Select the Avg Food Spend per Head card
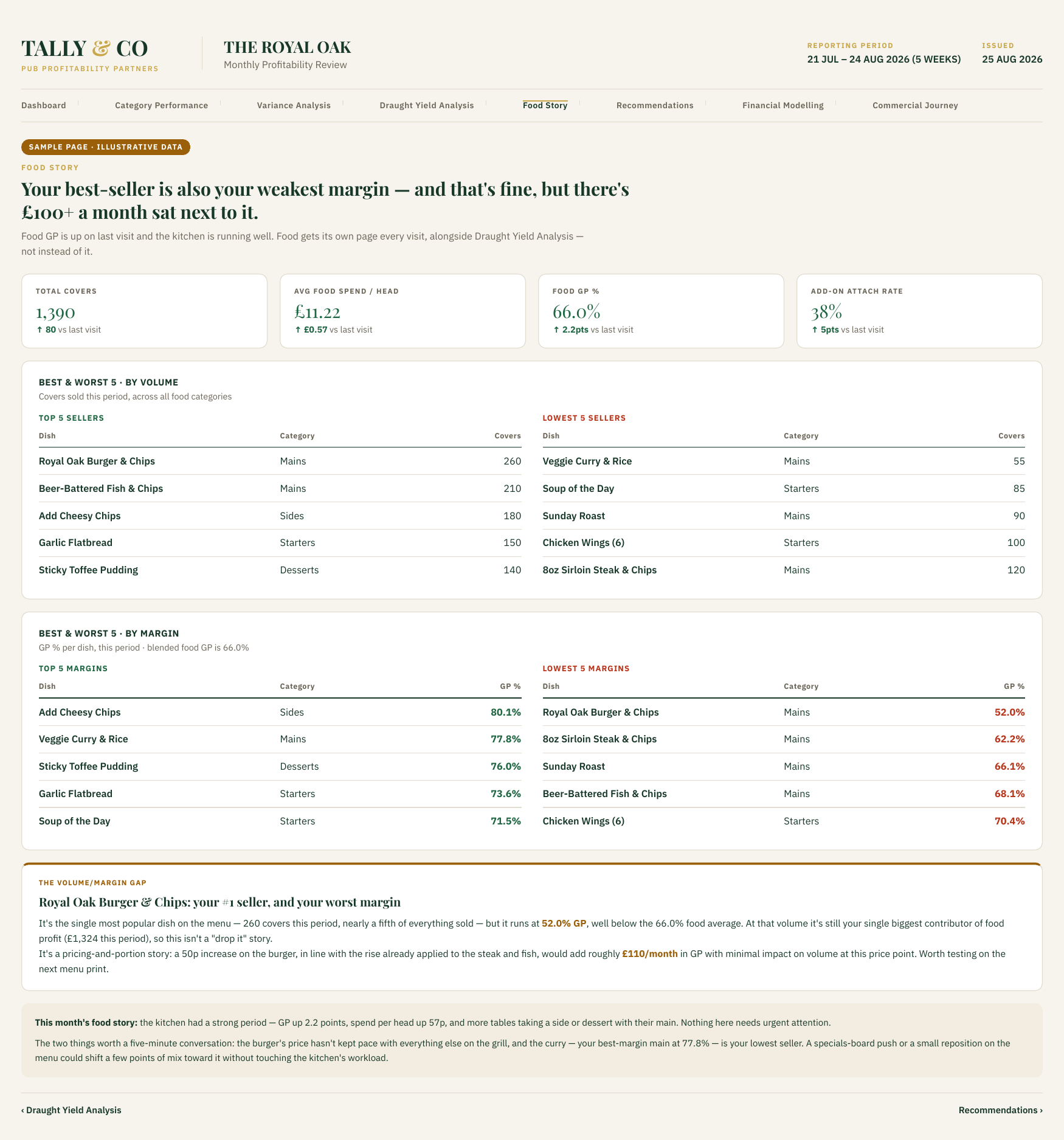1064x1140 pixels. tap(402, 311)
